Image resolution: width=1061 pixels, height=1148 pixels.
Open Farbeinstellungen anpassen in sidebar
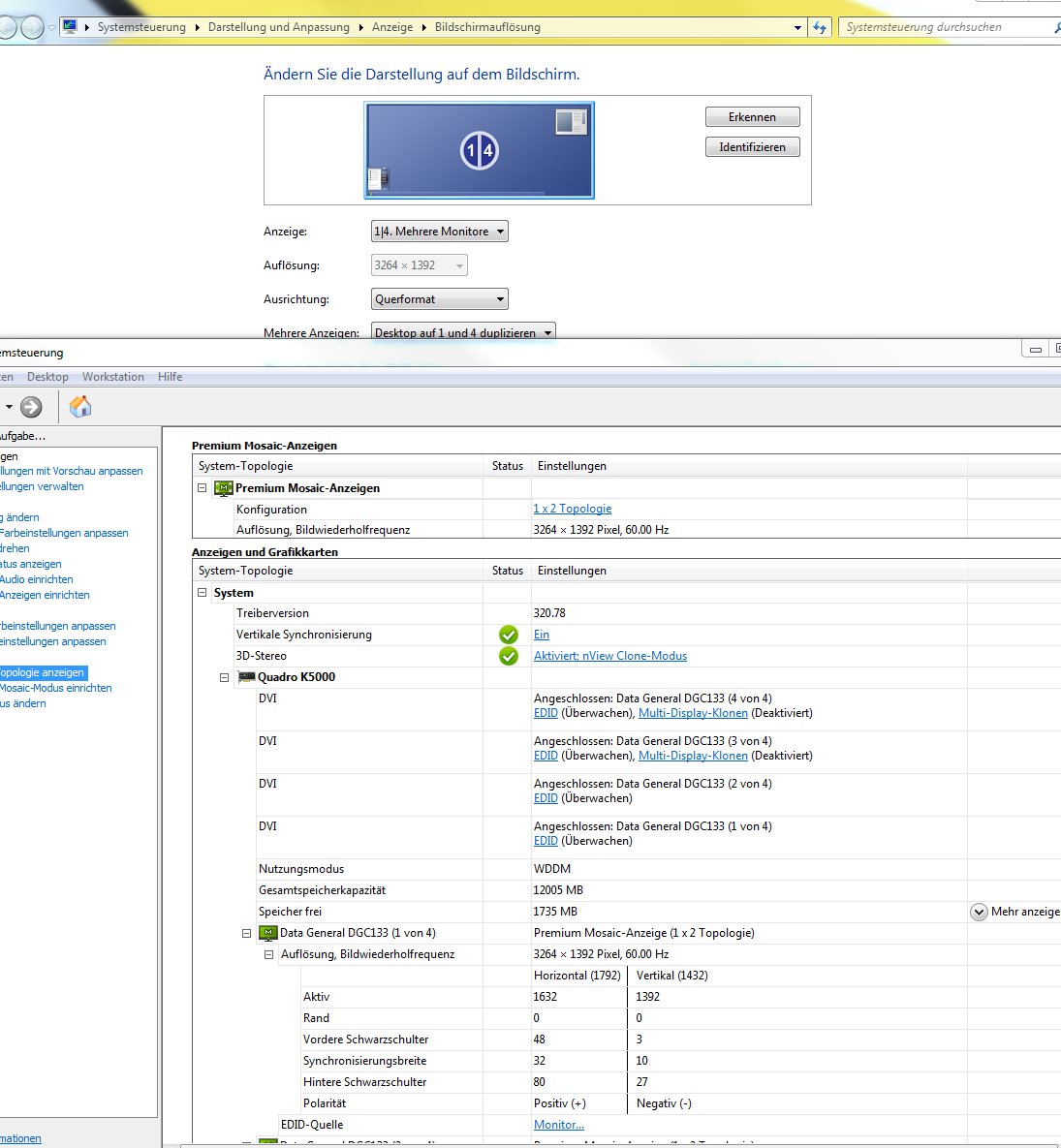(64, 533)
